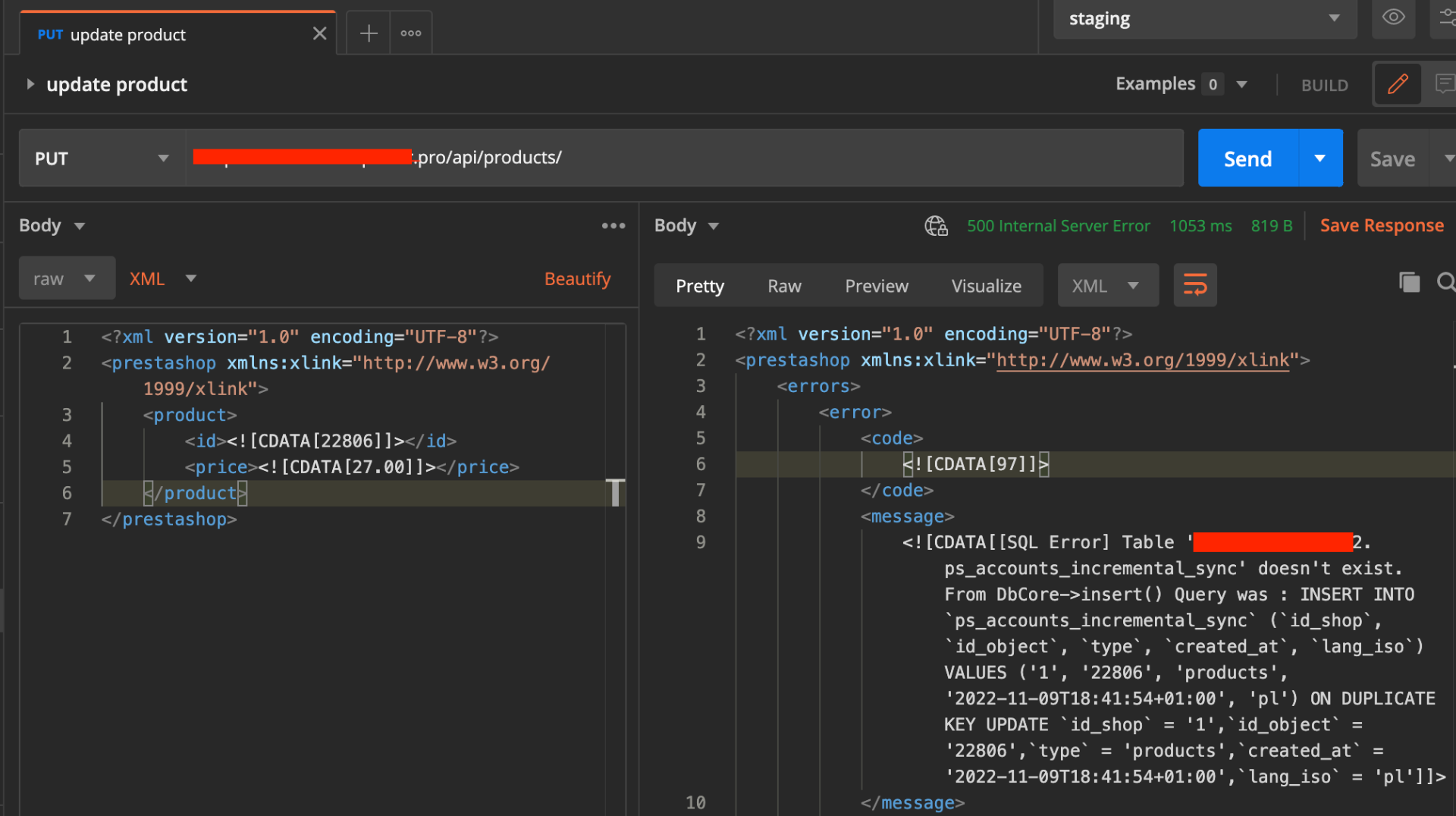
Task: Click Save Response link
Action: [1381, 226]
